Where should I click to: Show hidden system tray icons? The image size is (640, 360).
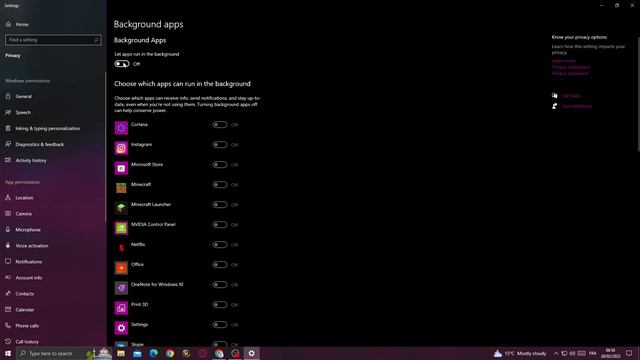556,353
